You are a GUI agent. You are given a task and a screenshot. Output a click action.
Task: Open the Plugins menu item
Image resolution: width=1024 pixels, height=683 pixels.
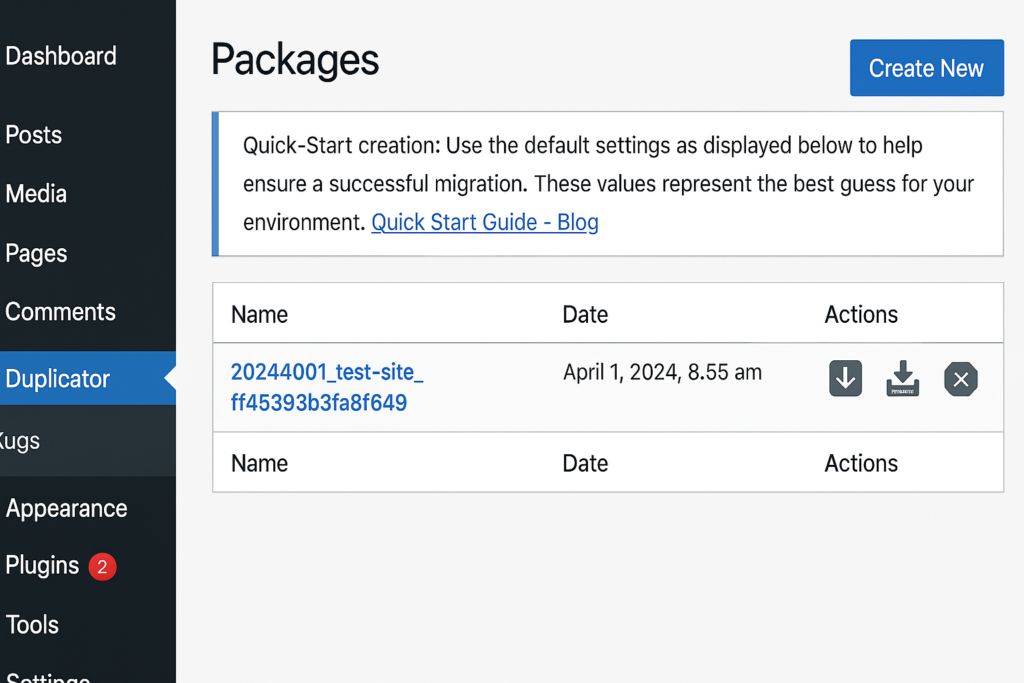tap(42, 566)
